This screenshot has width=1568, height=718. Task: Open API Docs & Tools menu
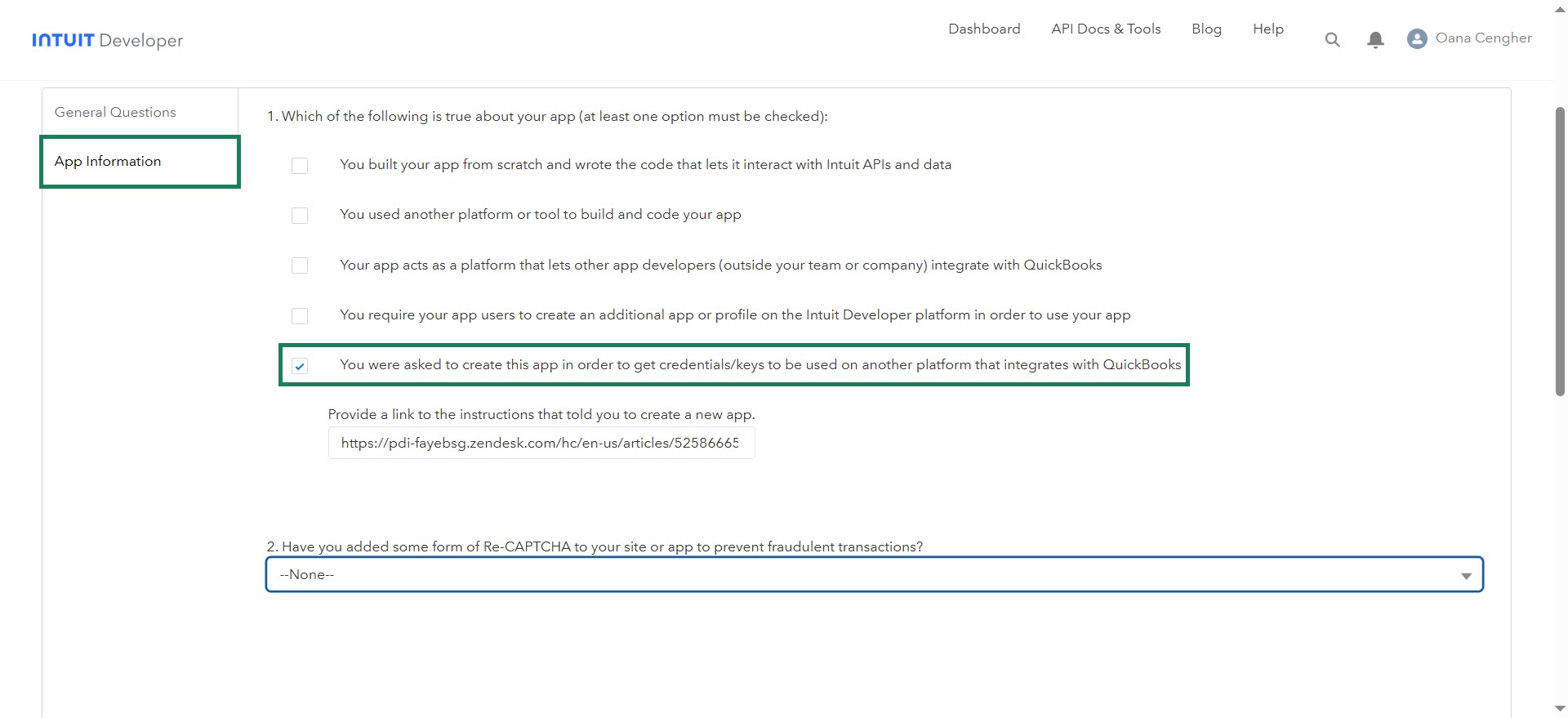pos(1106,29)
